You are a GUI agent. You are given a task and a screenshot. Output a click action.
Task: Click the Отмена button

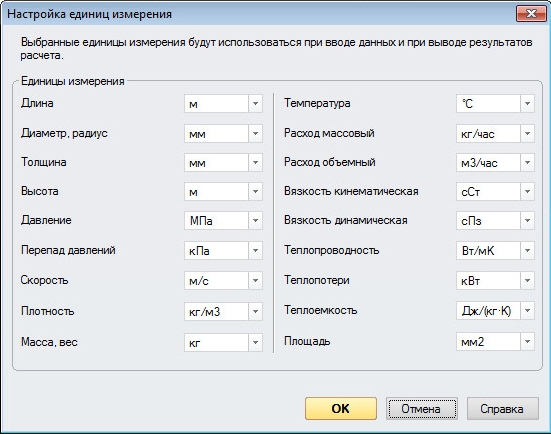pyautogui.click(x=422, y=408)
